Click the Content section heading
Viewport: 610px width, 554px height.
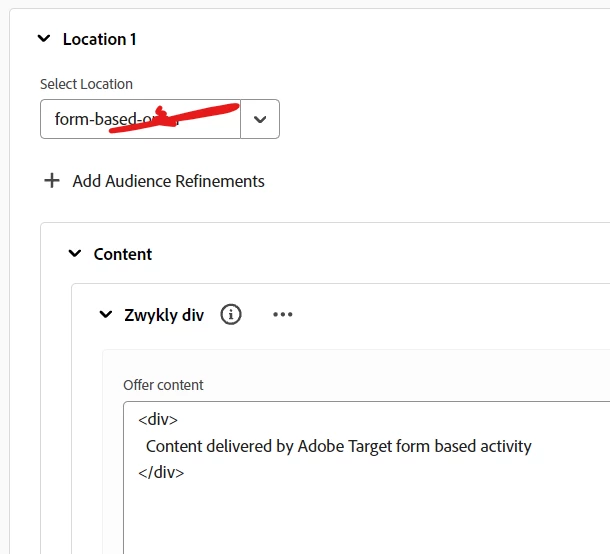(x=123, y=254)
